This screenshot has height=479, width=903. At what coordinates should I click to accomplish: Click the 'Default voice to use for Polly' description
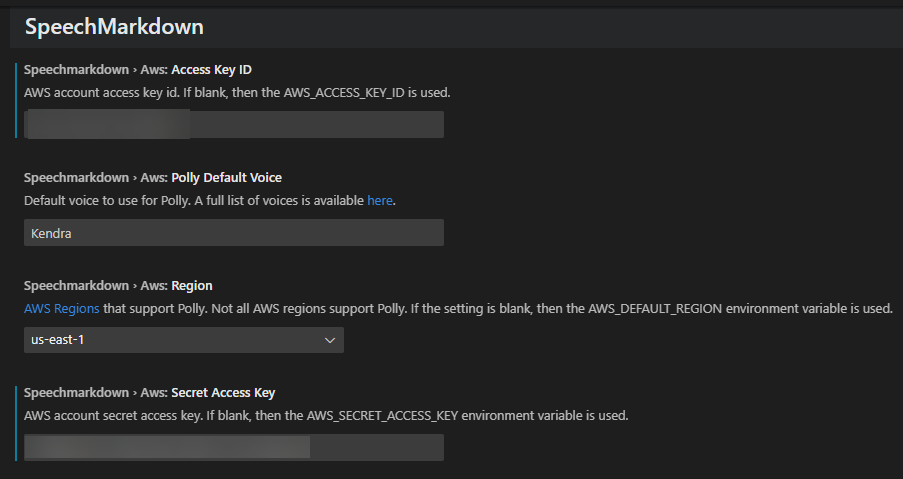pyautogui.click(x=210, y=200)
